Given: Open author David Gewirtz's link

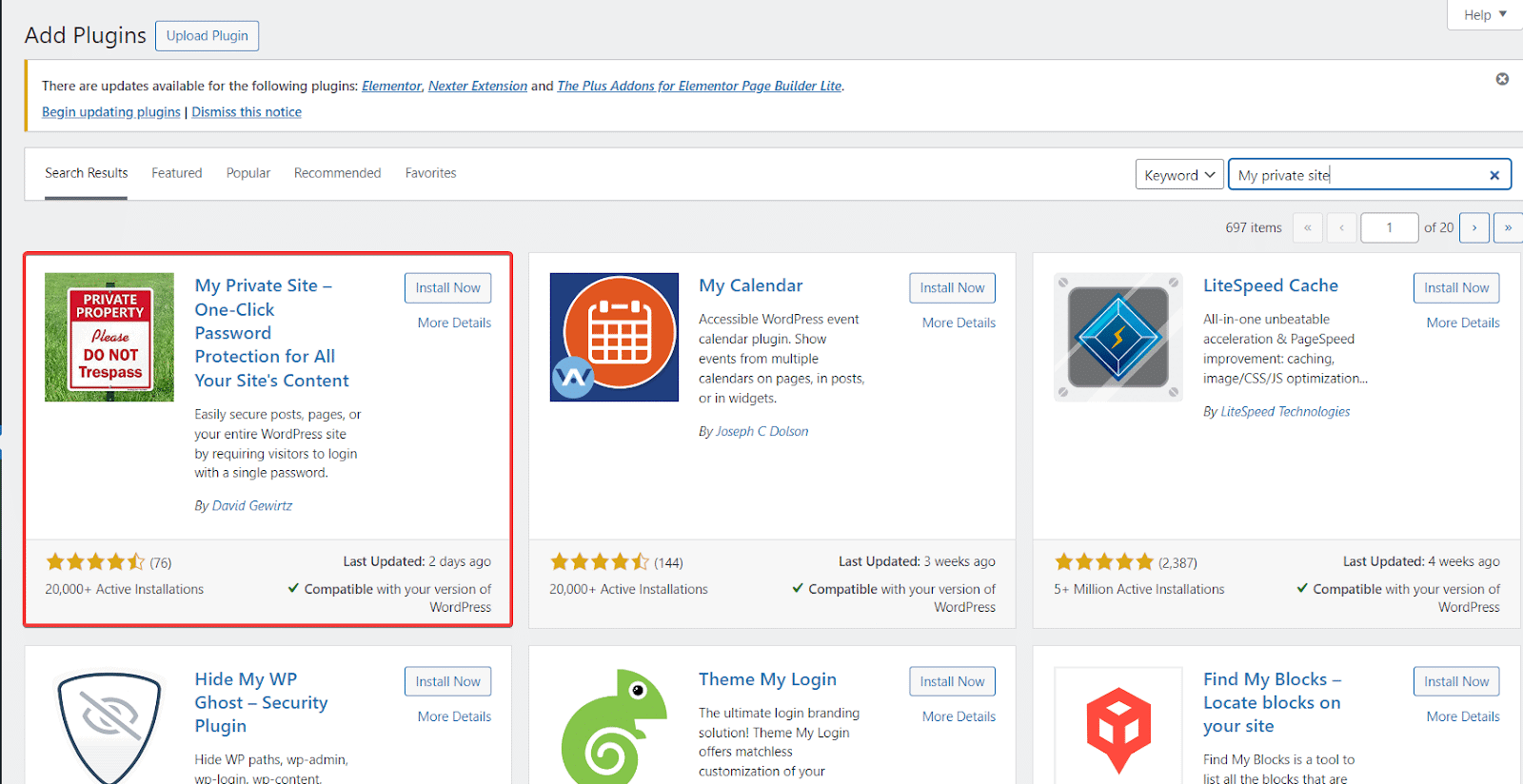Looking at the screenshot, I should pyautogui.click(x=252, y=506).
